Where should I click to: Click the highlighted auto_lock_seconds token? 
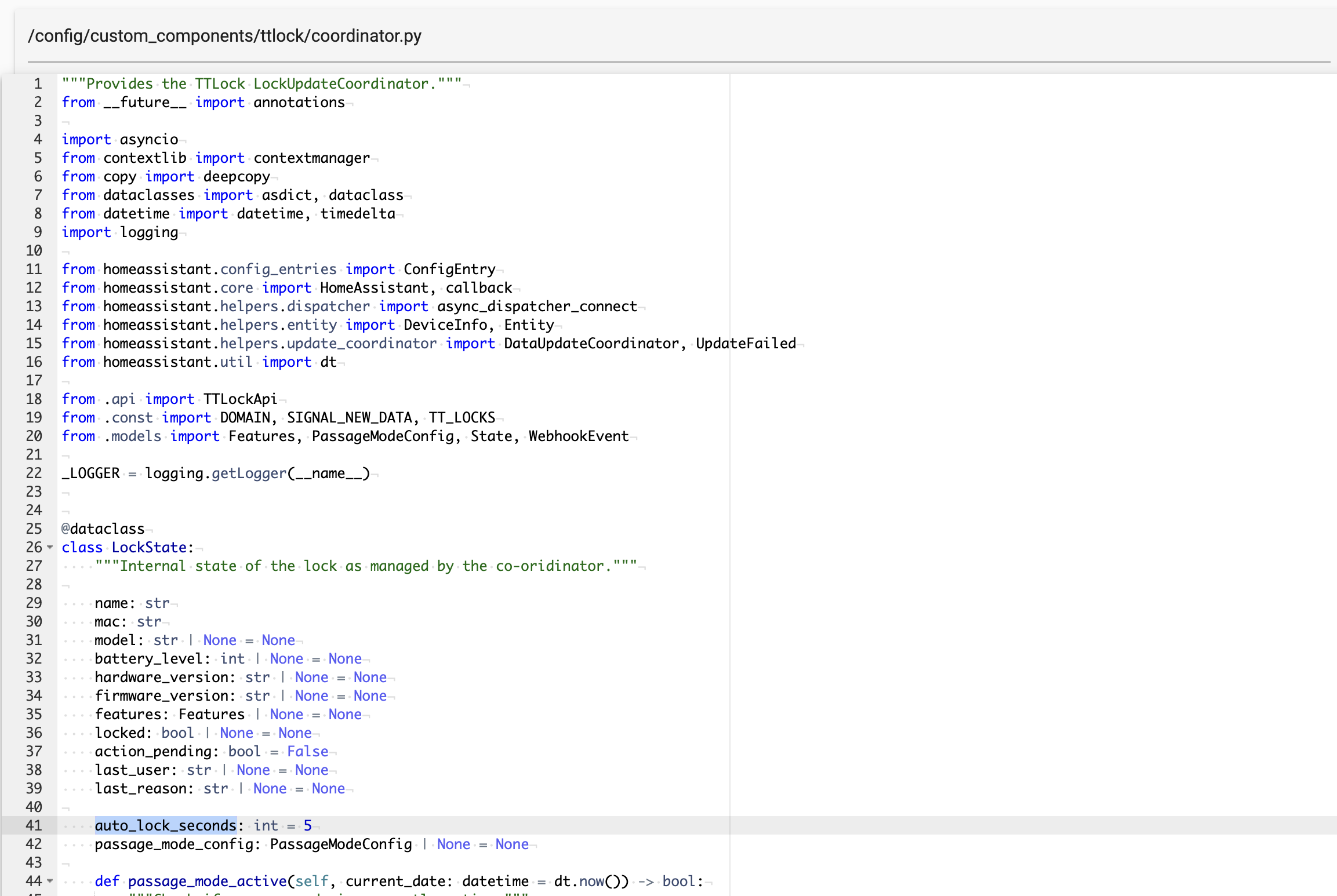(x=166, y=825)
